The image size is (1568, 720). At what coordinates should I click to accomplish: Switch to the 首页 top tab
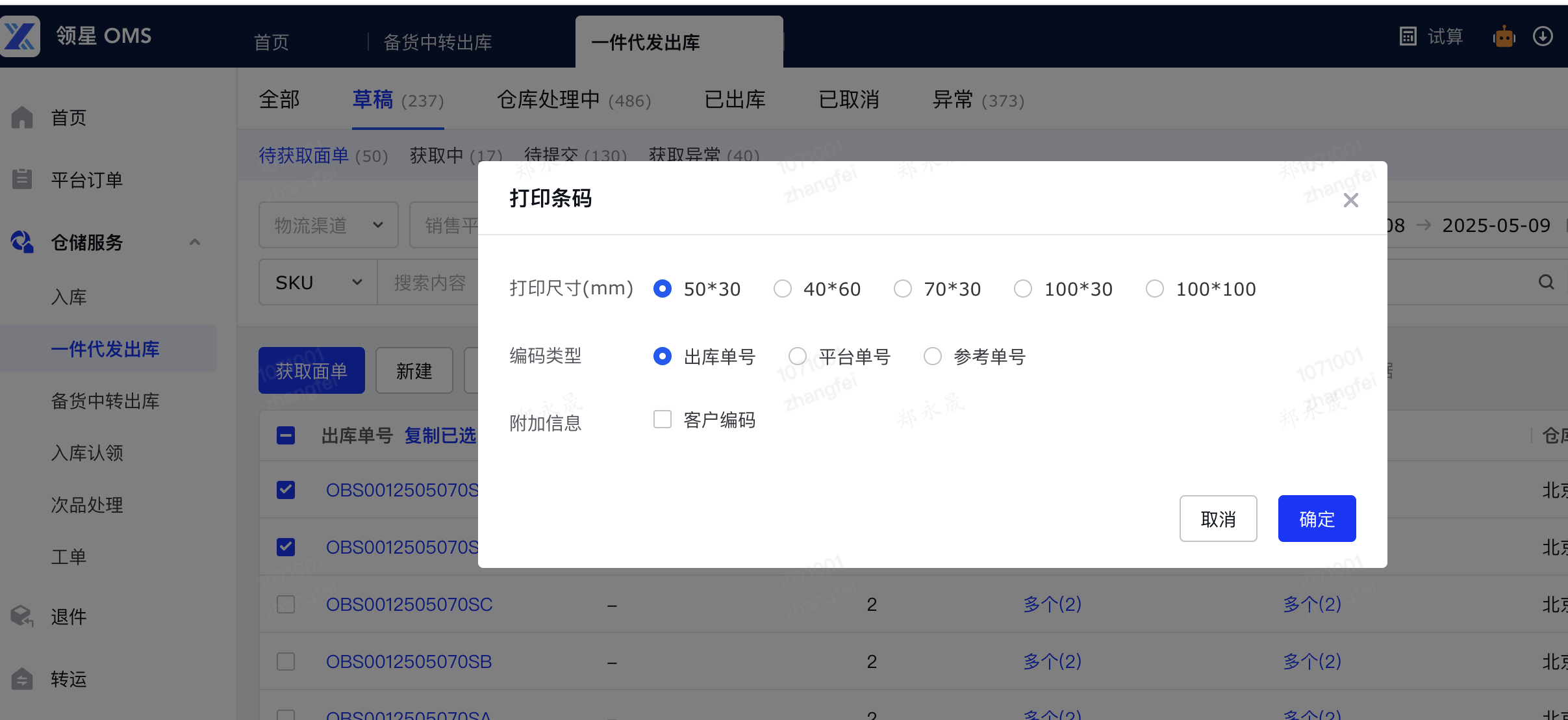pyautogui.click(x=272, y=42)
